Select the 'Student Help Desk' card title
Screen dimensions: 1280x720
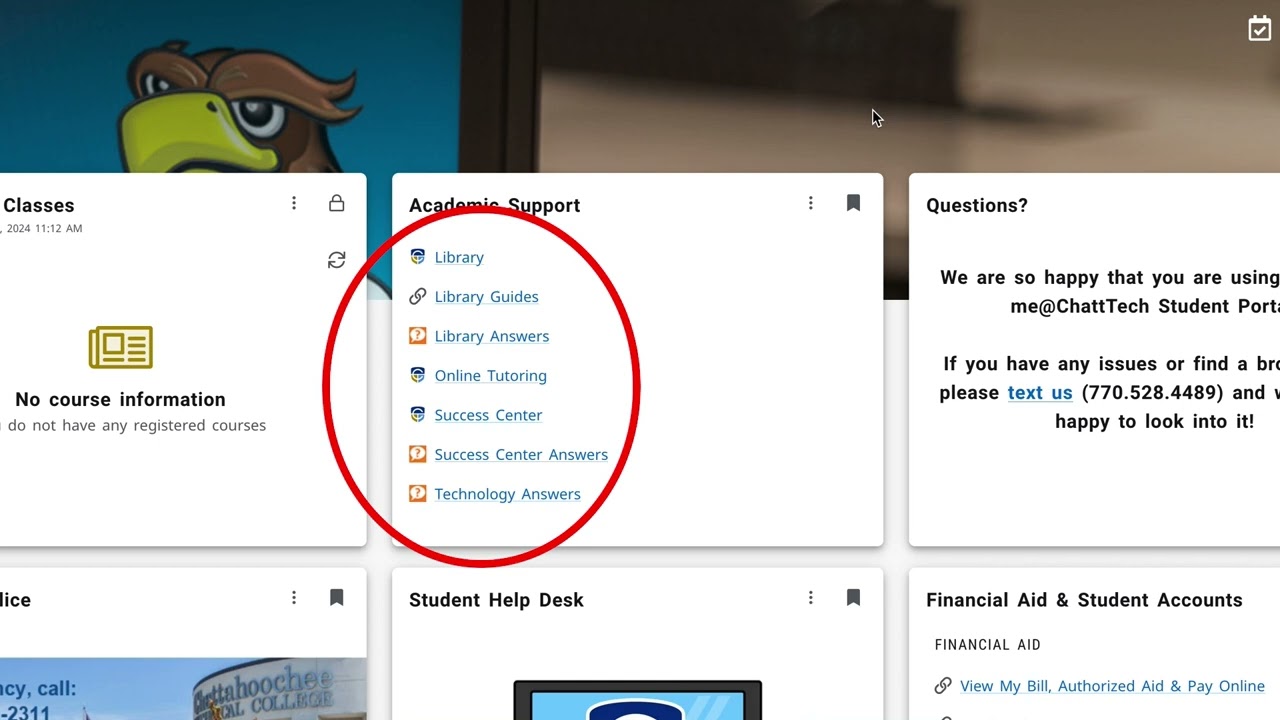[496, 600]
